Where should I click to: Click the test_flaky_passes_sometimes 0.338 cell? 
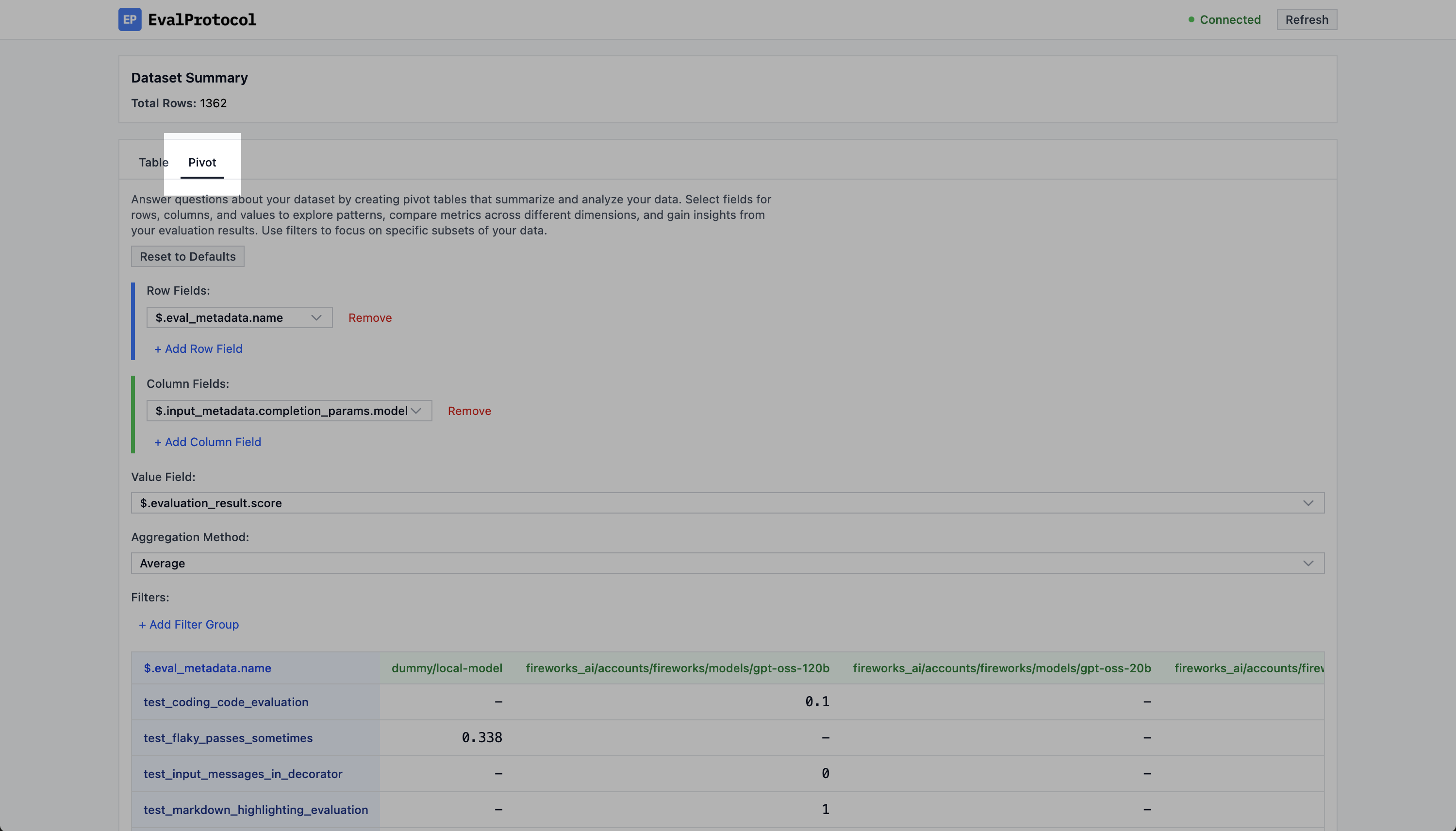481,737
